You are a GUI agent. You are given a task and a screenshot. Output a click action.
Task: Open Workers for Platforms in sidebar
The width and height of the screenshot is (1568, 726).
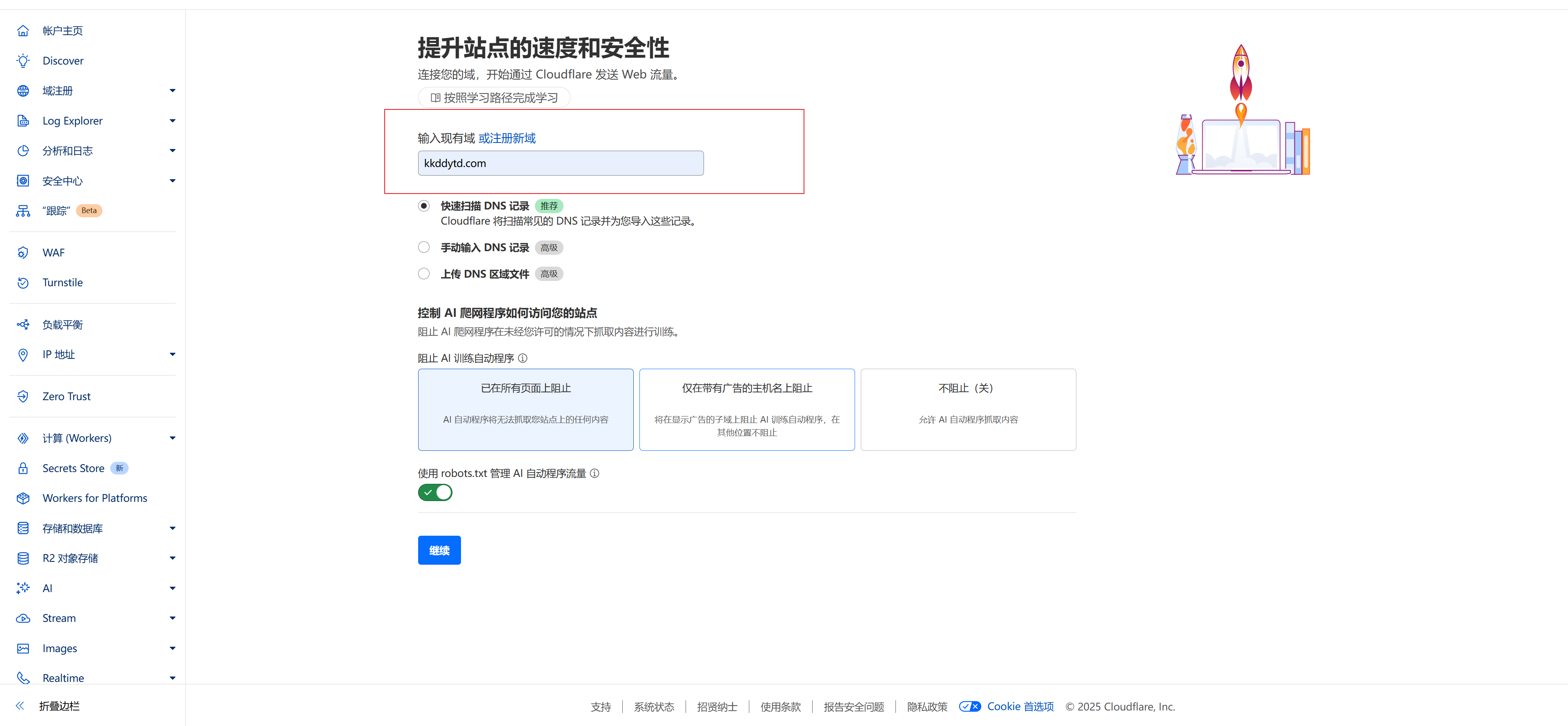coord(95,498)
